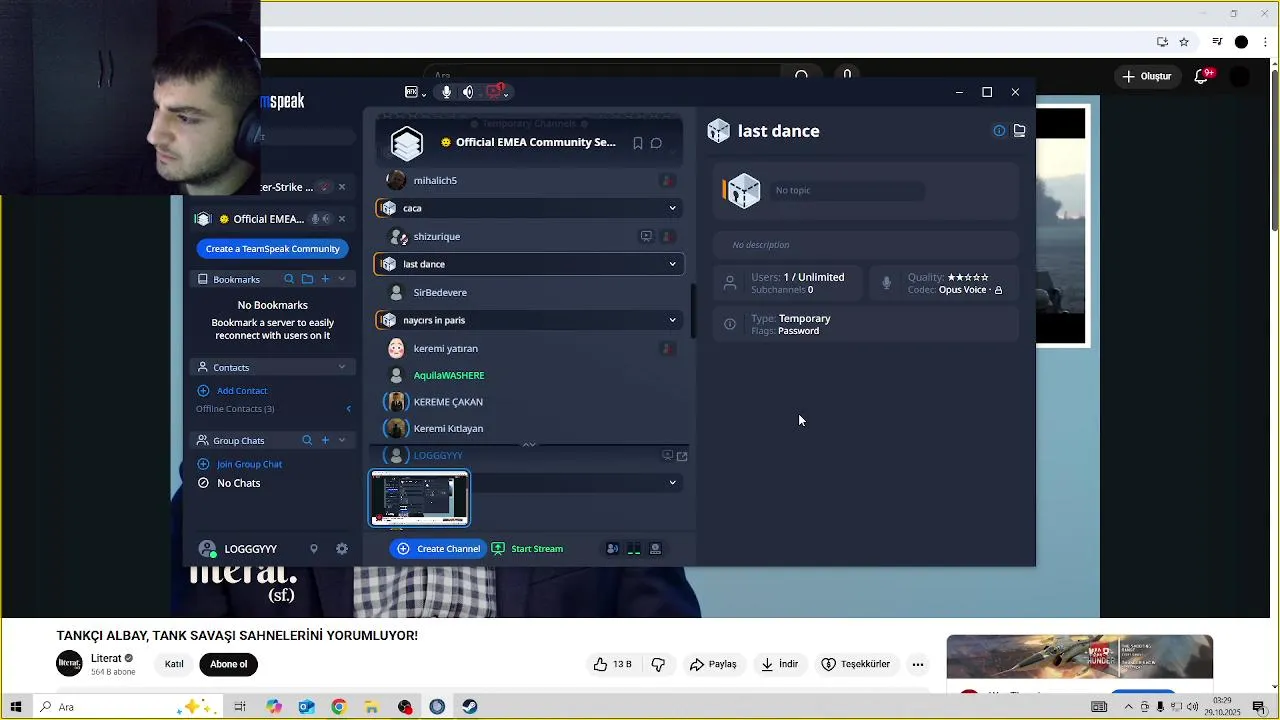The height and width of the screenshot is (720, 1280).
Task: Add bookmark folder icon
Action: pyautogui.click(x=307, y=279)
